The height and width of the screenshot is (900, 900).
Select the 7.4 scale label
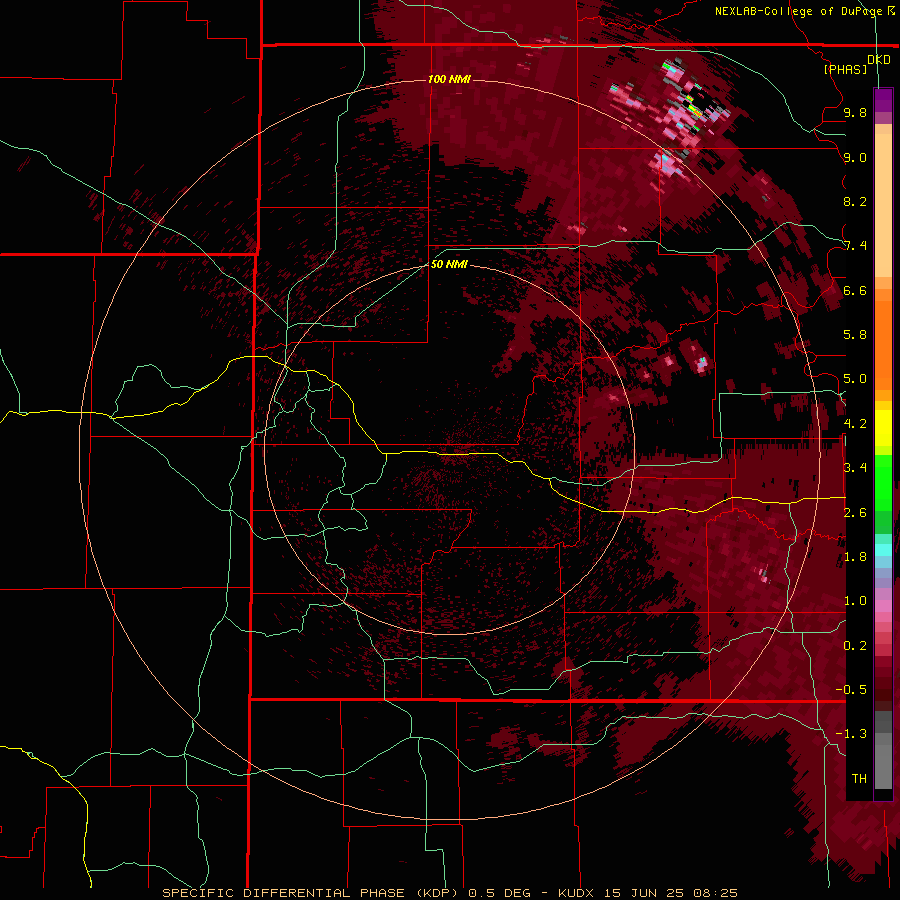(x=855, y=246)
